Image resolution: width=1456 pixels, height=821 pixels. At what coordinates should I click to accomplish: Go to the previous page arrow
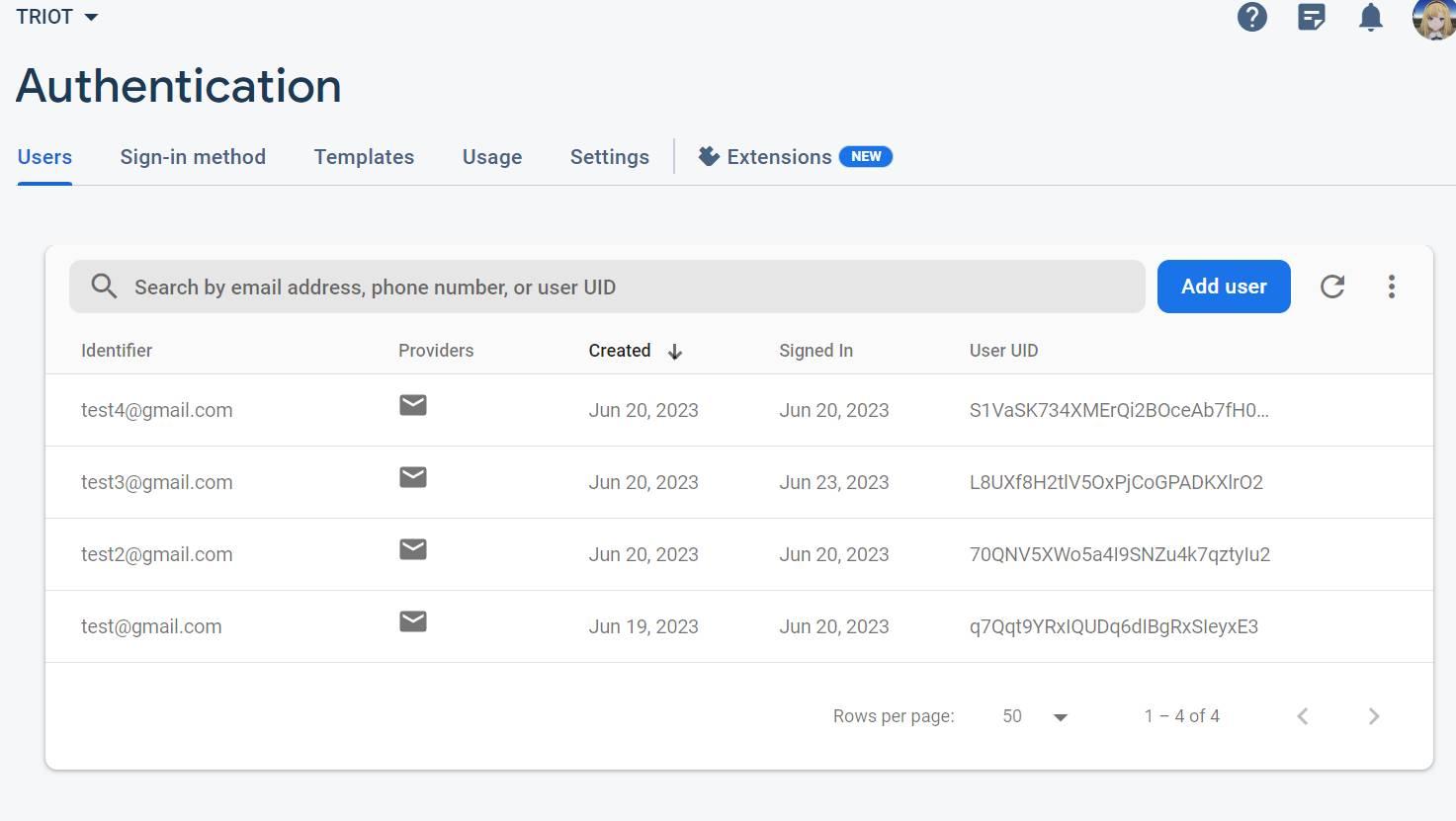pos(1303,716)
